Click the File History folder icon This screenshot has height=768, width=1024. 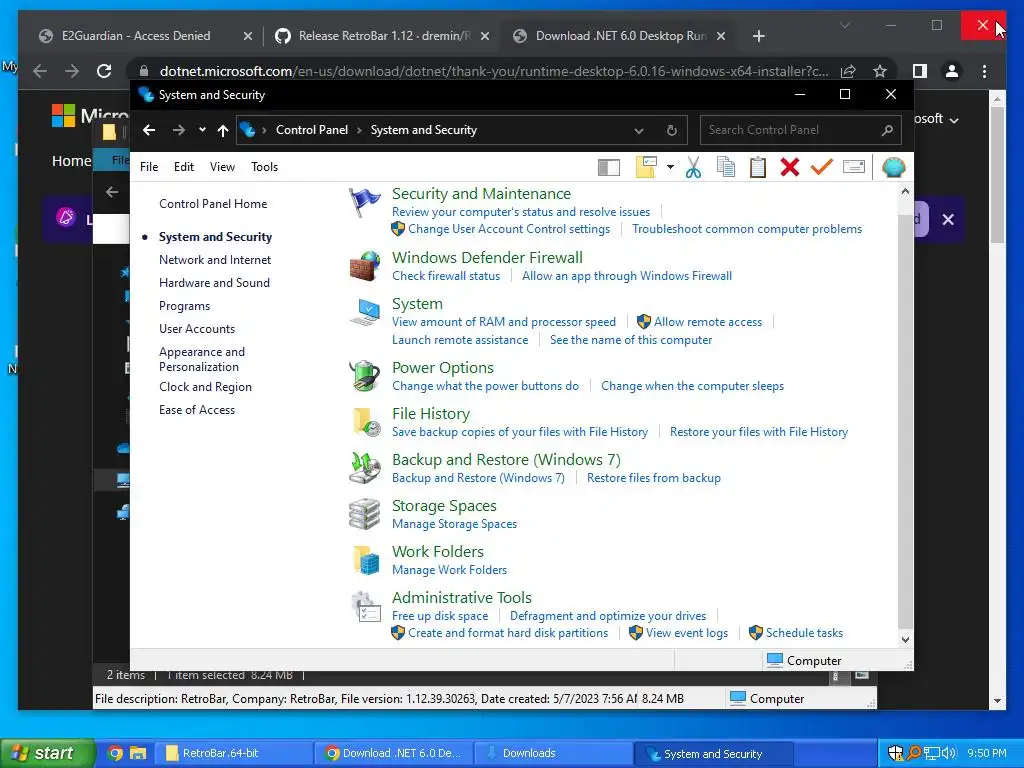click(x=366, y=423)
